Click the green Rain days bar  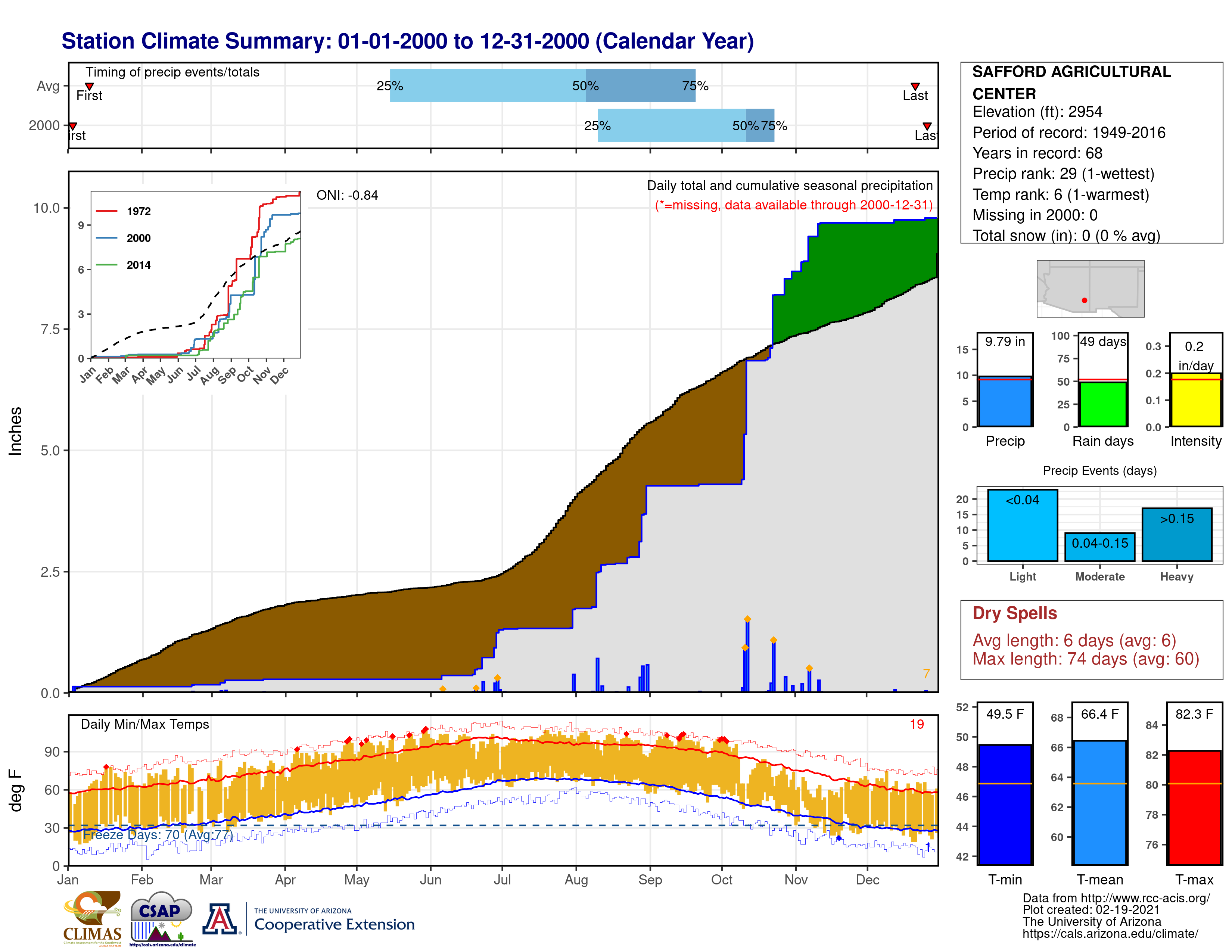pos(1103,404)
